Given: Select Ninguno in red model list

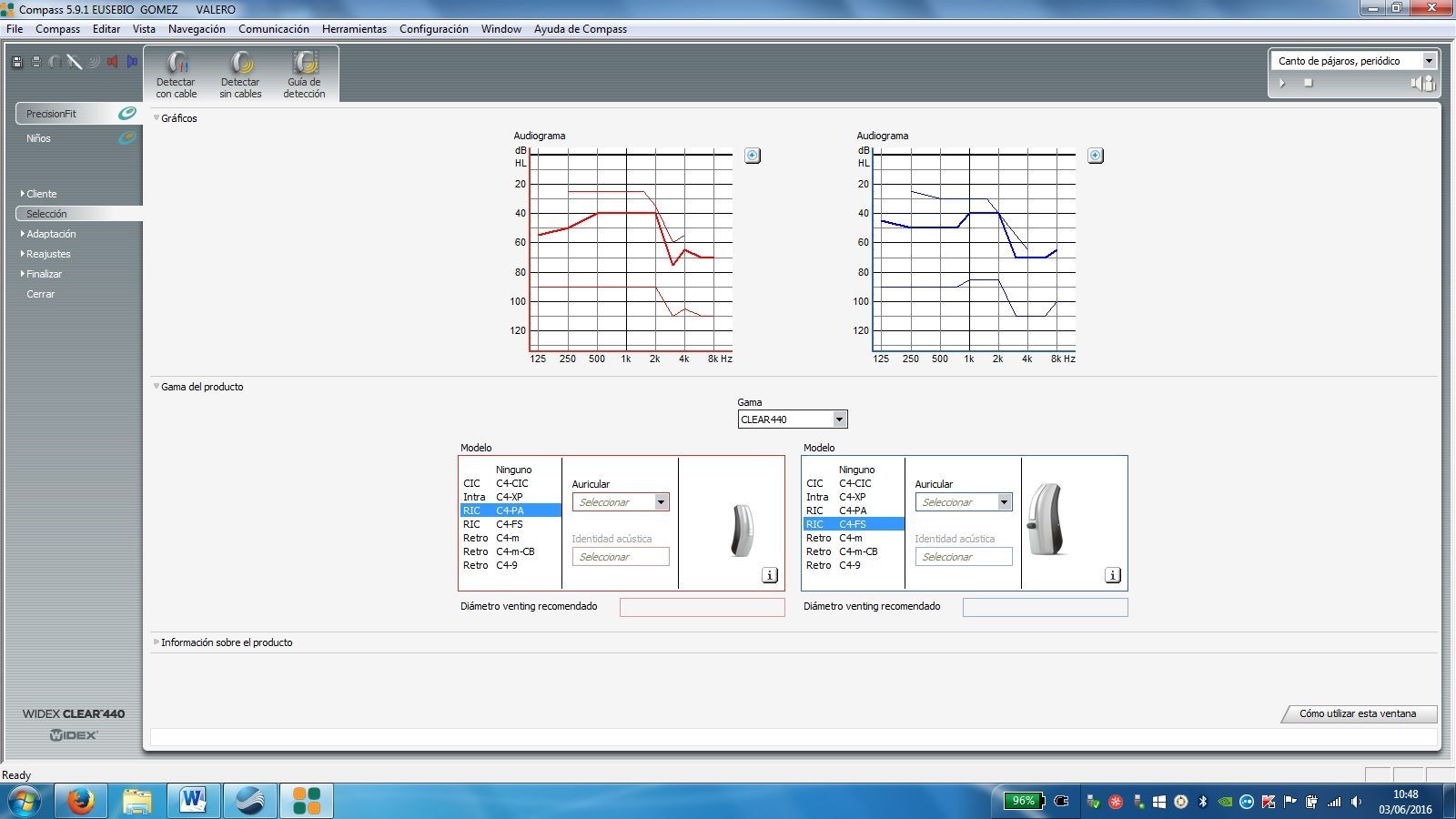Looking at the screenshot, I should [511, 470].
